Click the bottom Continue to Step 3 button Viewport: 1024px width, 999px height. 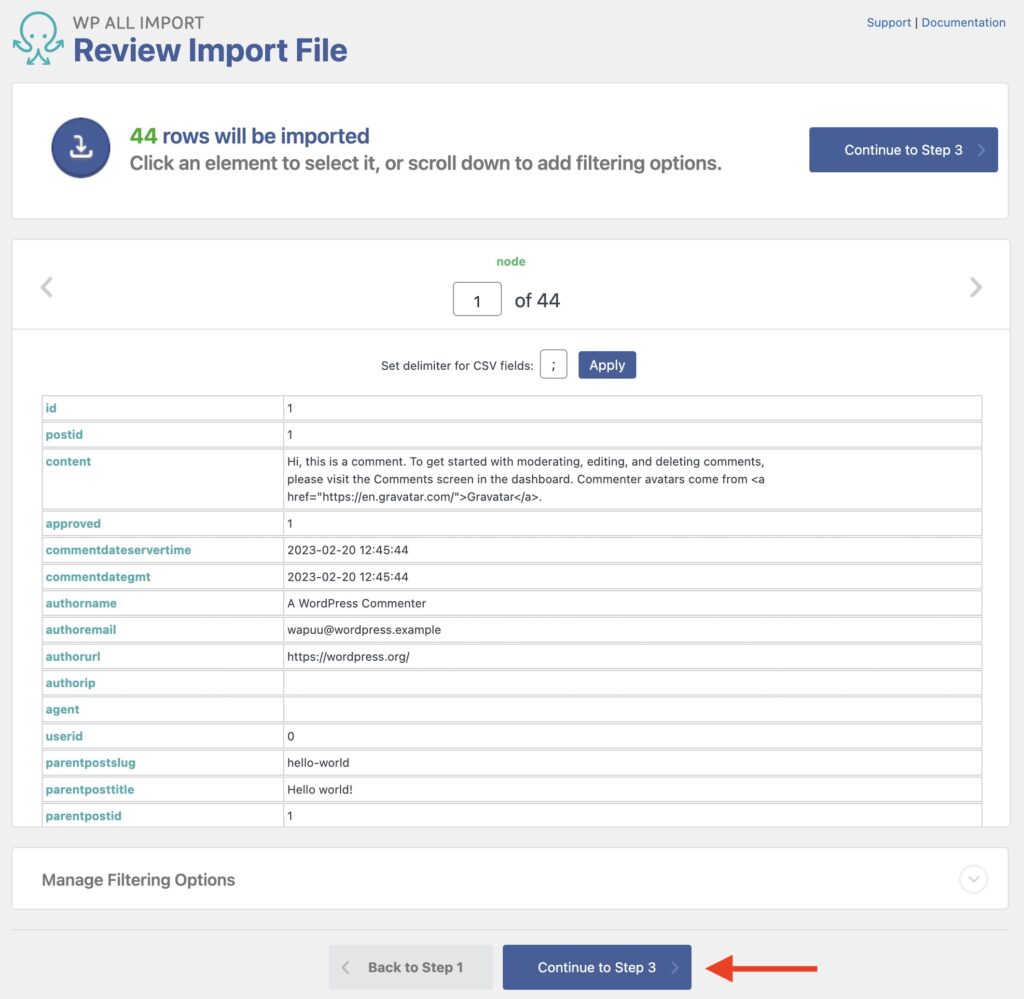[x=597, y=967]
